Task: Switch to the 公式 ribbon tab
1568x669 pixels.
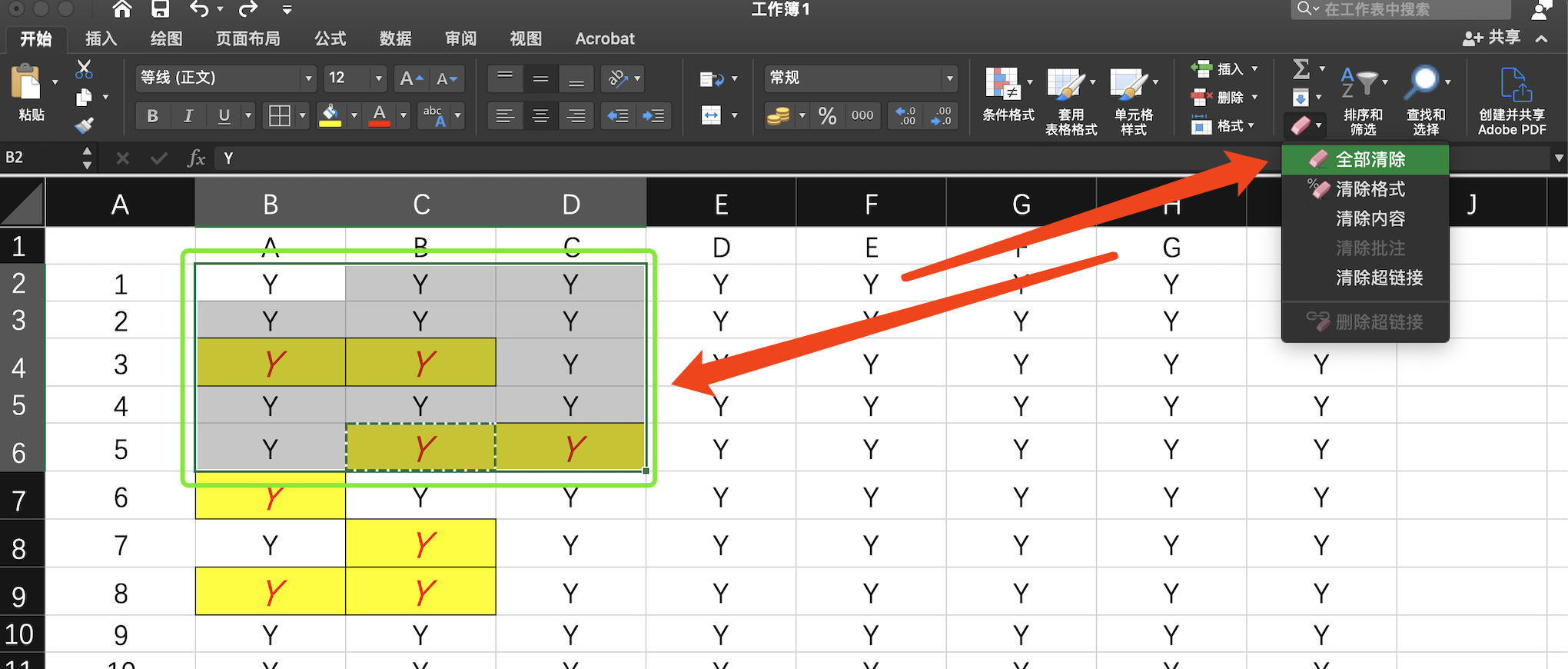Action: pos(330,38)
